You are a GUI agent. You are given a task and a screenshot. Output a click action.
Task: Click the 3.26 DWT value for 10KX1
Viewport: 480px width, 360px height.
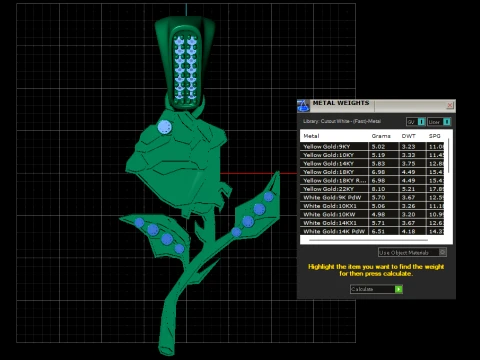[x=408, y=206]
